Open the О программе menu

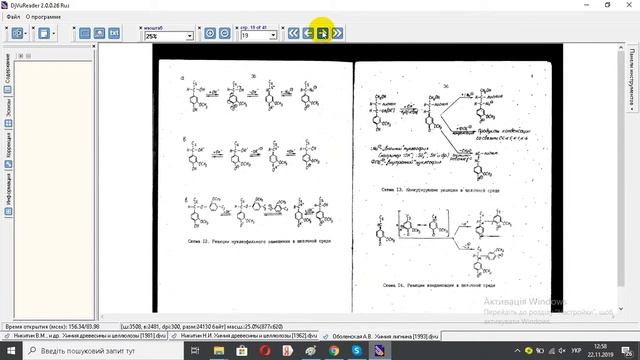[43, 17]
